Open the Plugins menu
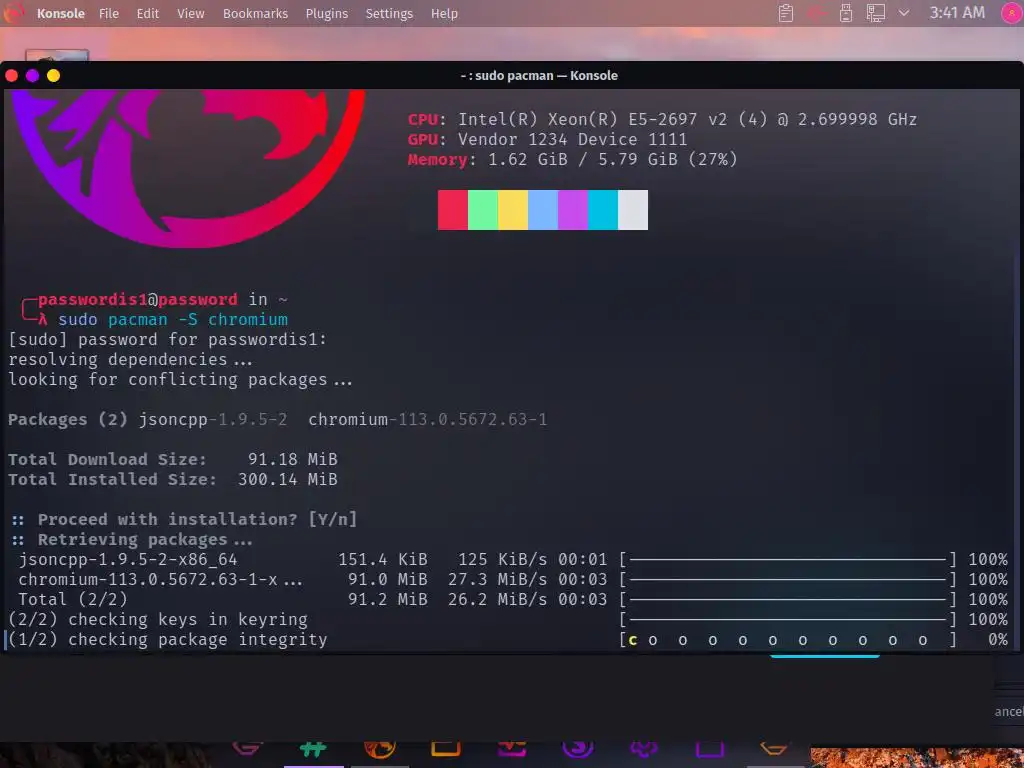1024x768 pixels. pyautogui.click(x=327, y=13)
